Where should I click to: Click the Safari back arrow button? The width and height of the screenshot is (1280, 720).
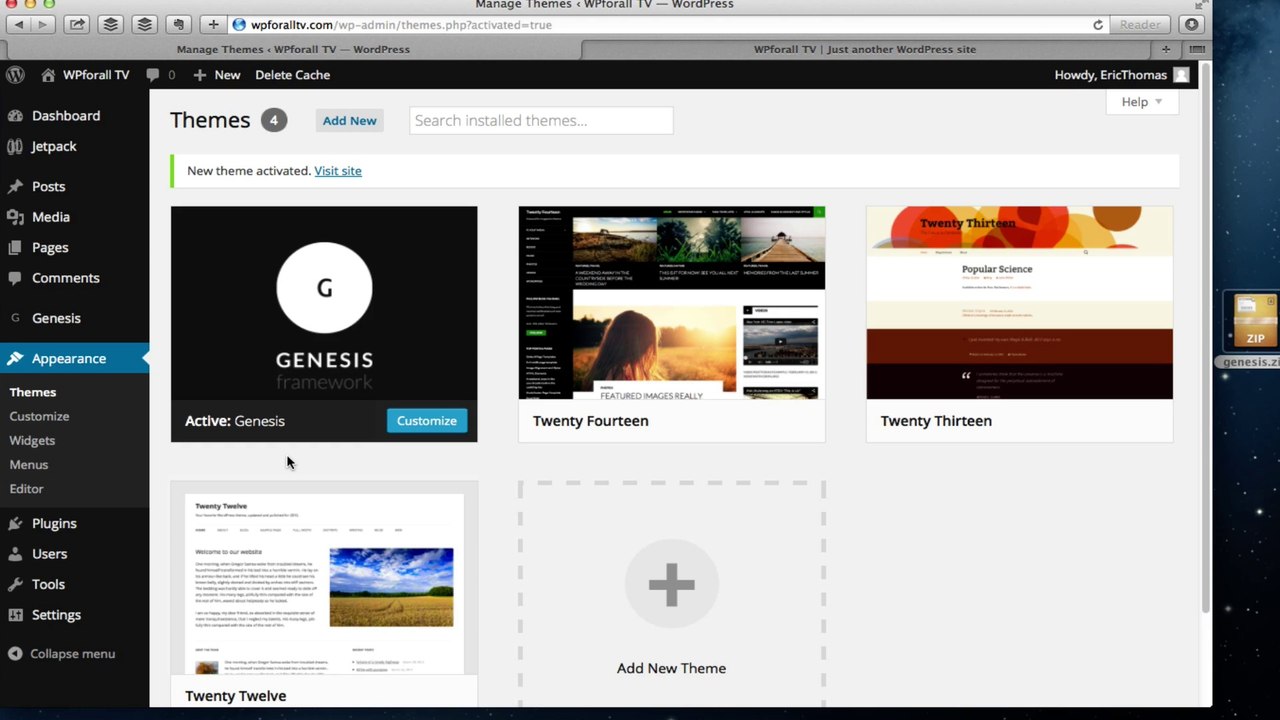coord(19,24)
